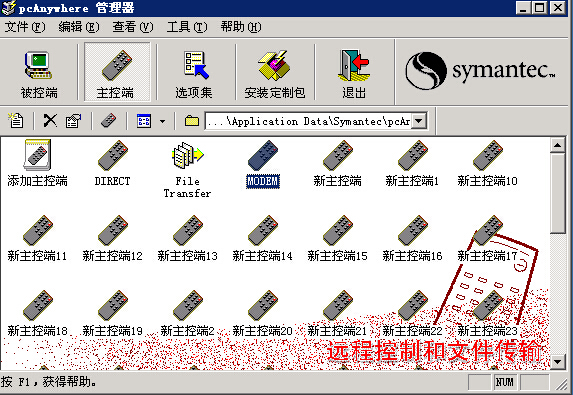Select the 新主控端21 item
The width and height of the screenshot is (573, 395).
click(x=338, y=314)
